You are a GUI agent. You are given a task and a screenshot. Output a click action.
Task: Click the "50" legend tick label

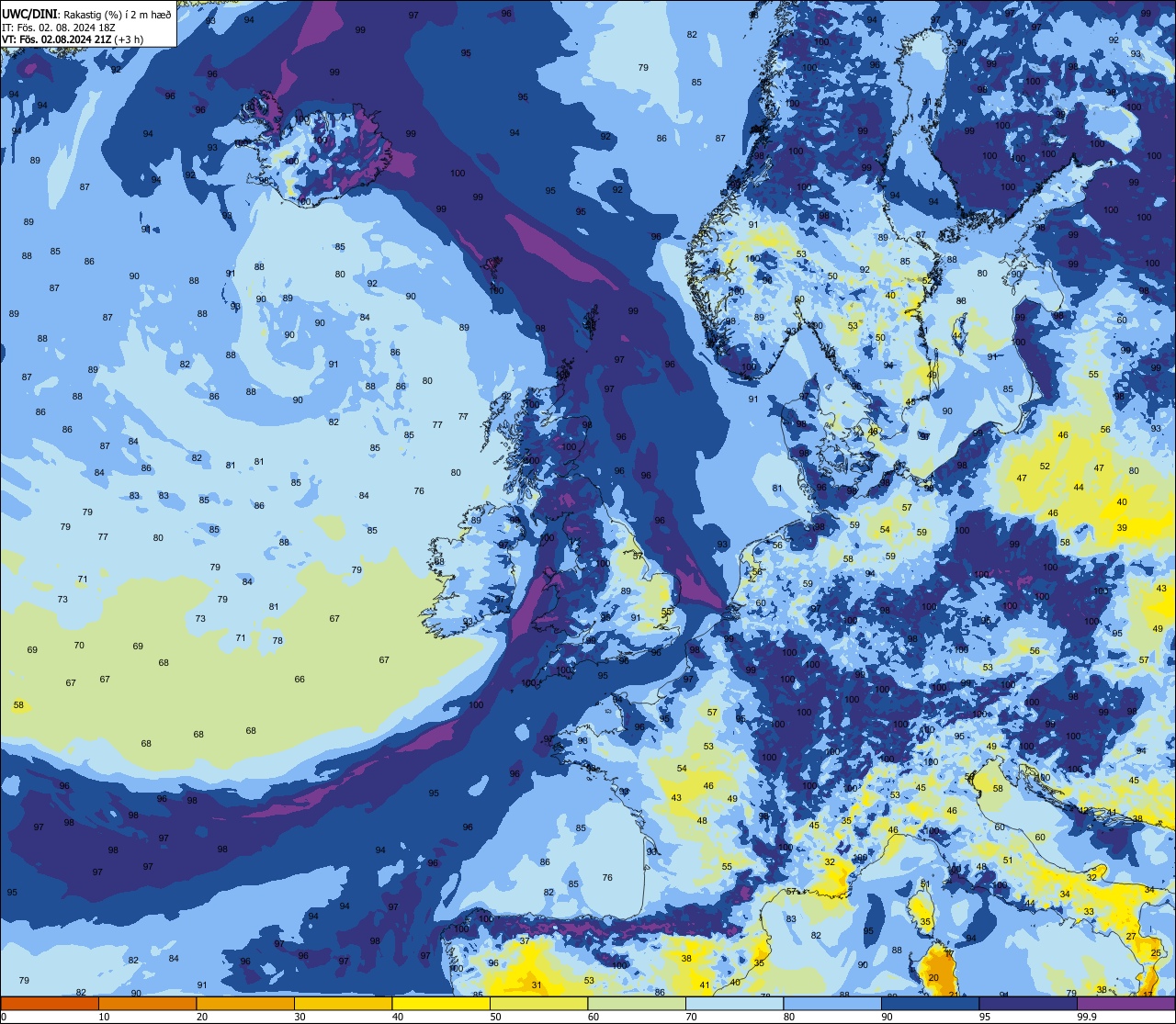[x=495, y=1017]
